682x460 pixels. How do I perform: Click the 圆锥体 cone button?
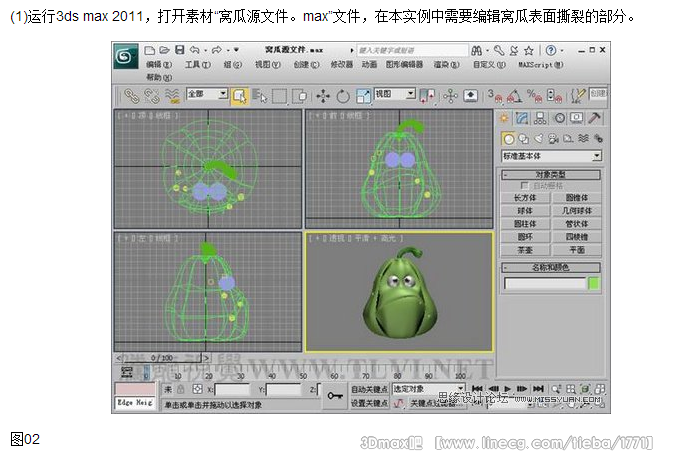tap(577, 198)
